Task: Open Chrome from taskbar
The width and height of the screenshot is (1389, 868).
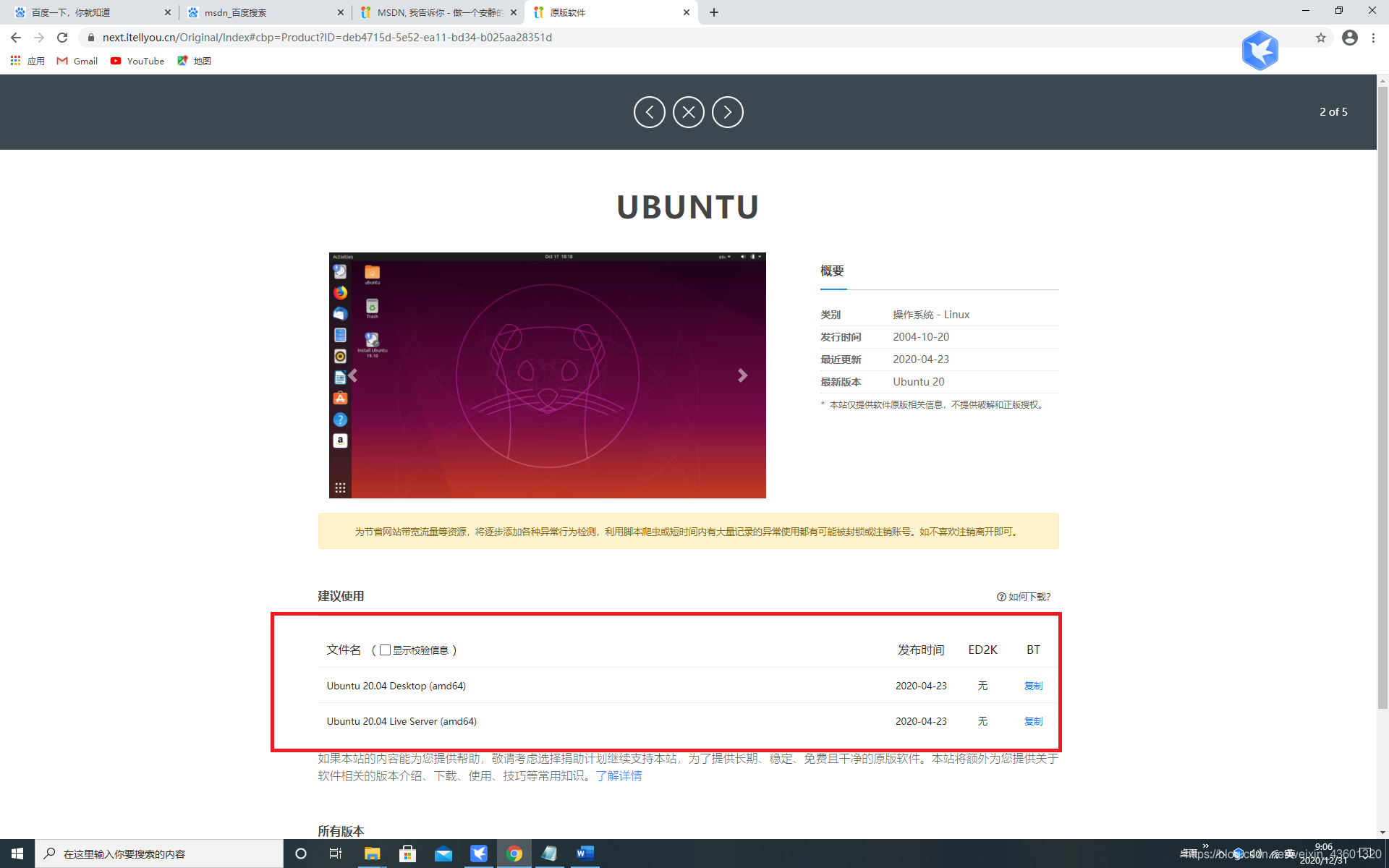Action: pyautogui.click(x=514, y=854)
